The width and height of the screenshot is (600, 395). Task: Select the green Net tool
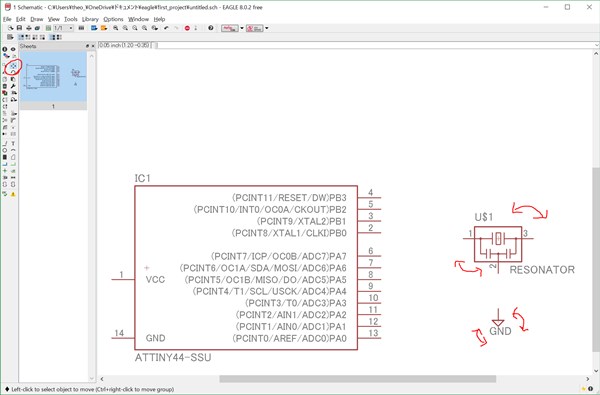13,164
